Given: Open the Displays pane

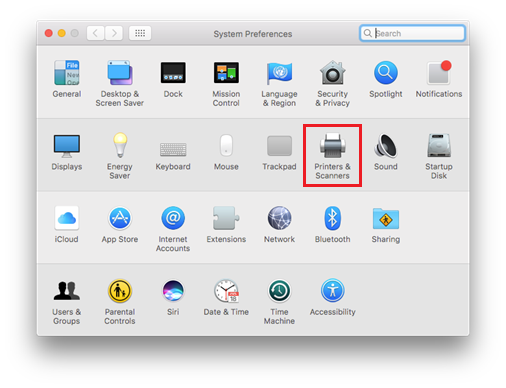Looking at the screenshot, I should click(67, 152).
